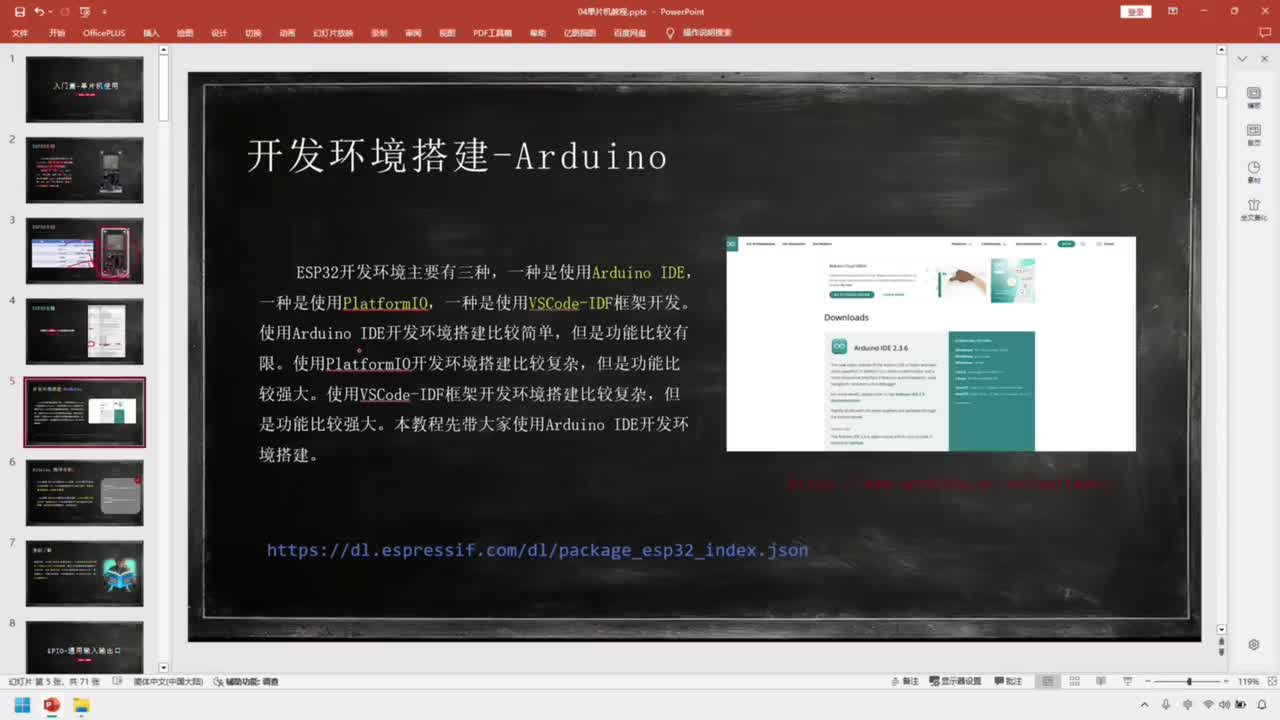Open the 切换 transitions tab

coord(253,33)
